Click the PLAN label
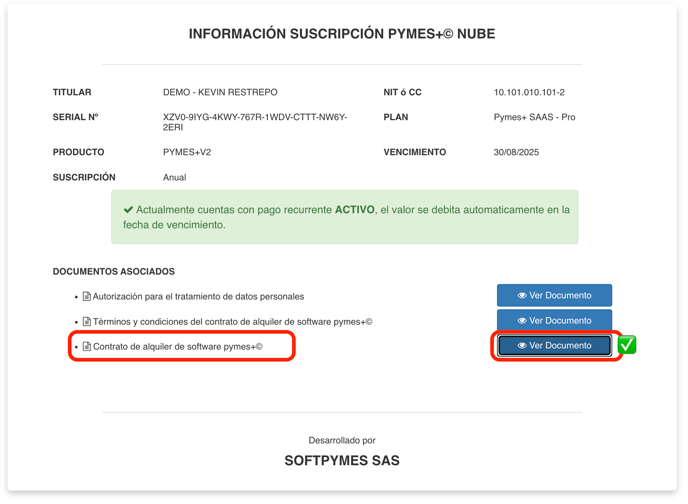The height and width of the screenshot is (504, 688). point(396,117)
